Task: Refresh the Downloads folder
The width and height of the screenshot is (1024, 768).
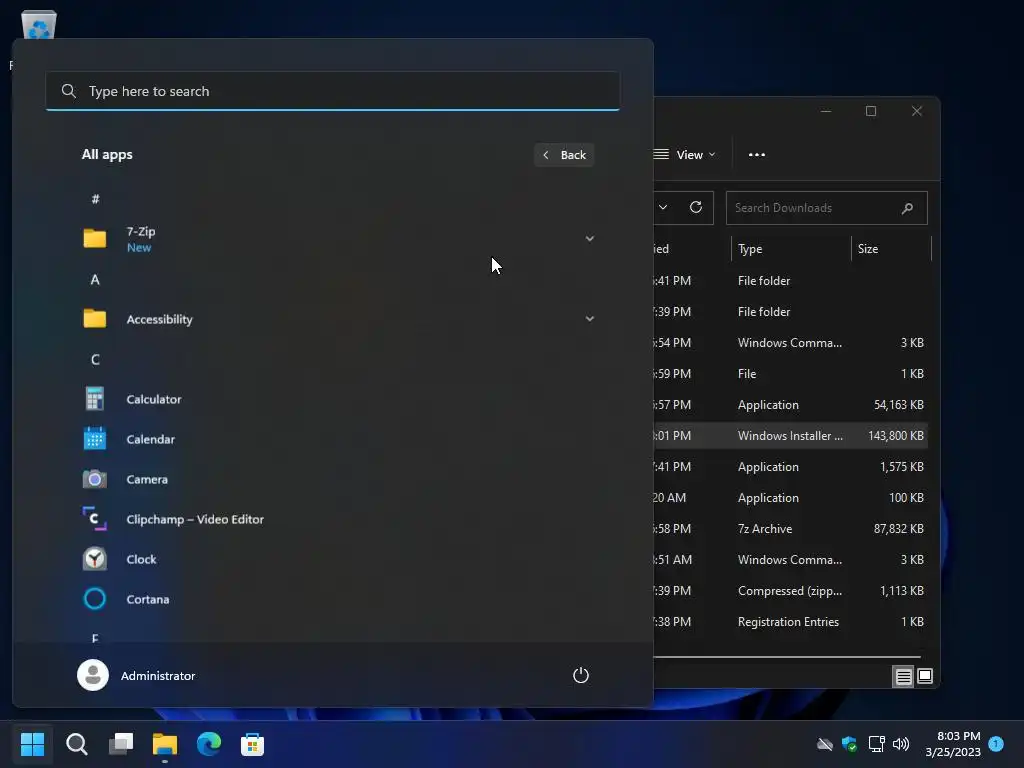Action: click(x=696, y=207)
